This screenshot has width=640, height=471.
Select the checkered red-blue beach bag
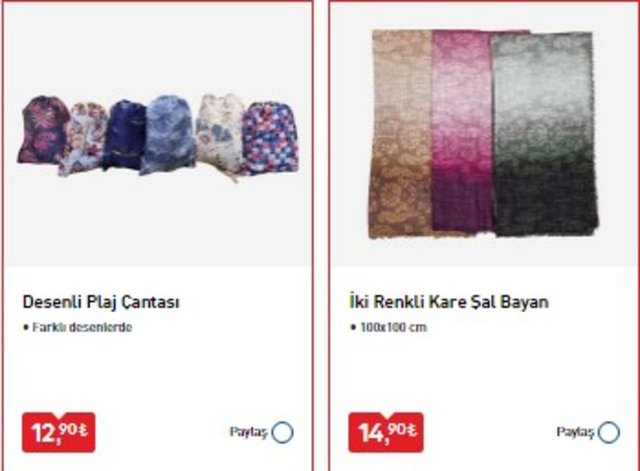pos(269,138)
